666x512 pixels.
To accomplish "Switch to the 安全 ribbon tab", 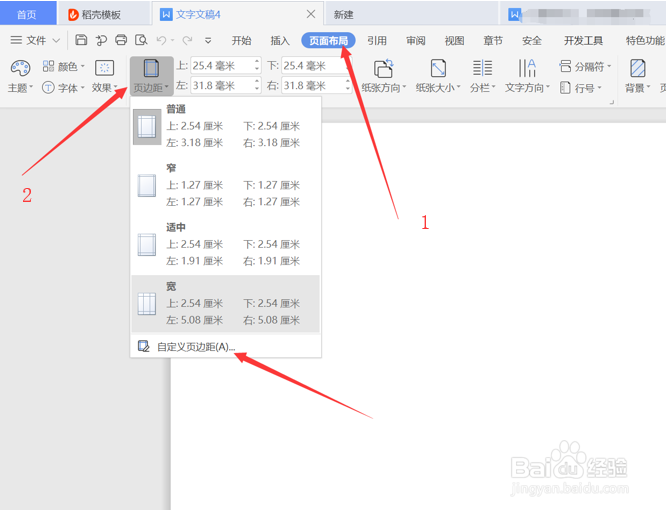I will coord(532,40).
